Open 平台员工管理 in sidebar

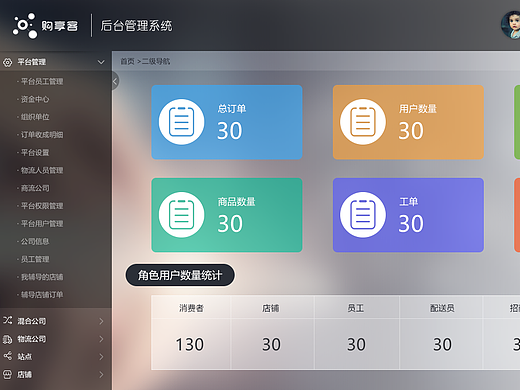42,81
